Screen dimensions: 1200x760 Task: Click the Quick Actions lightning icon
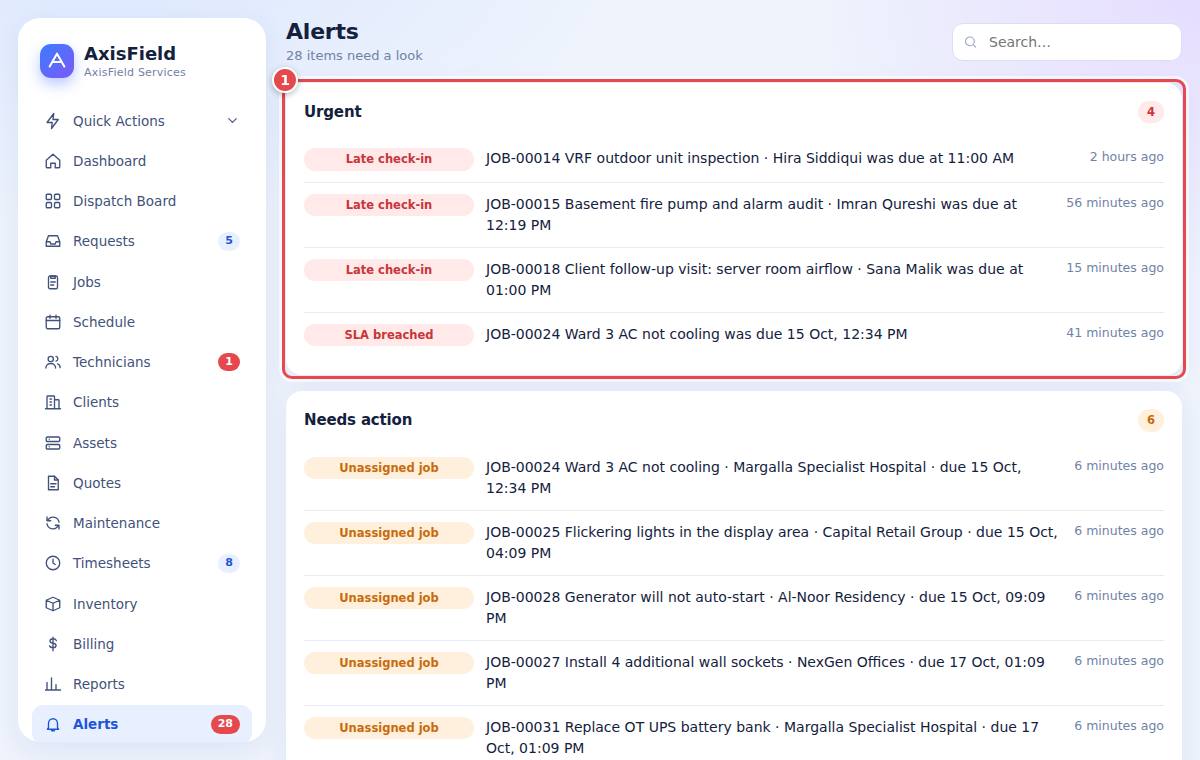[53, 121]
